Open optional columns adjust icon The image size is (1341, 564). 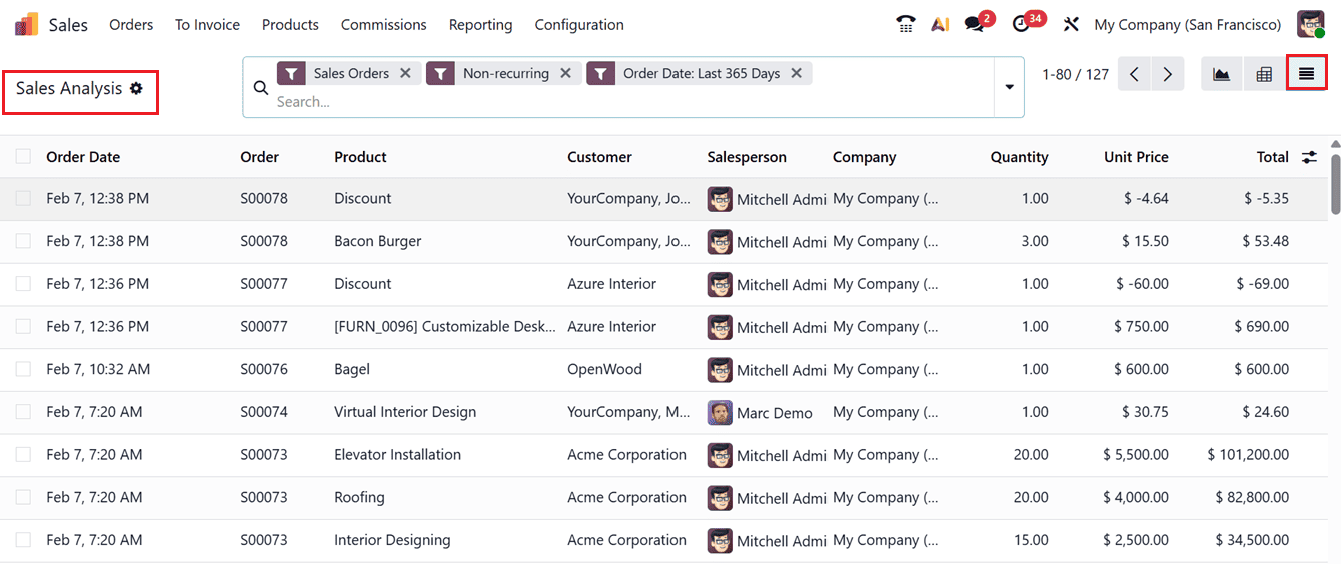coord(1309,157)
